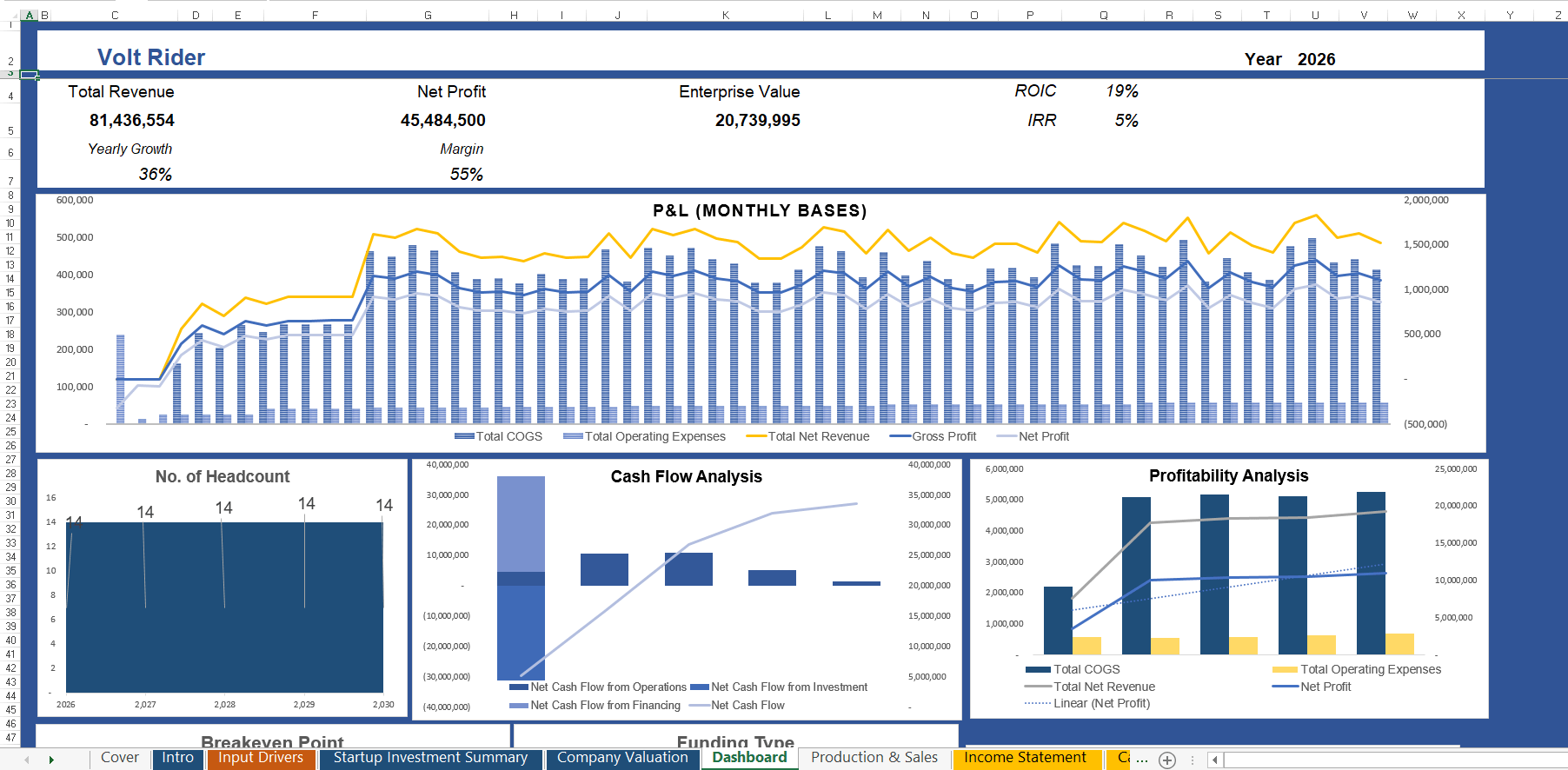Select the Total Revenue value 81,436,554
The height and width of the screenshot is (770, 1568).
click(132, 120)
